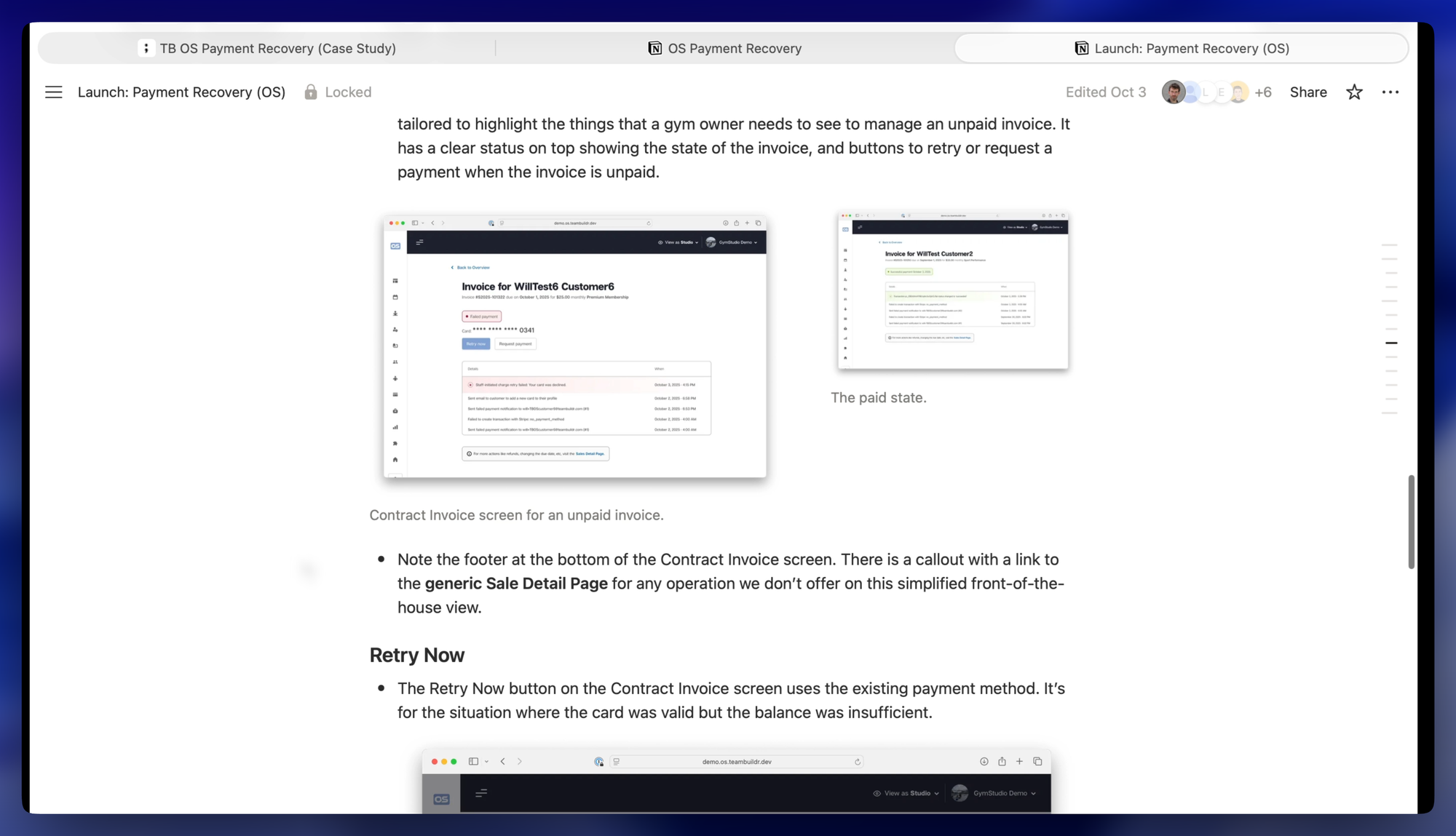Favorite this page with the star icon
This screenshot has width=1456, height=836.
tap(1354, 92)
